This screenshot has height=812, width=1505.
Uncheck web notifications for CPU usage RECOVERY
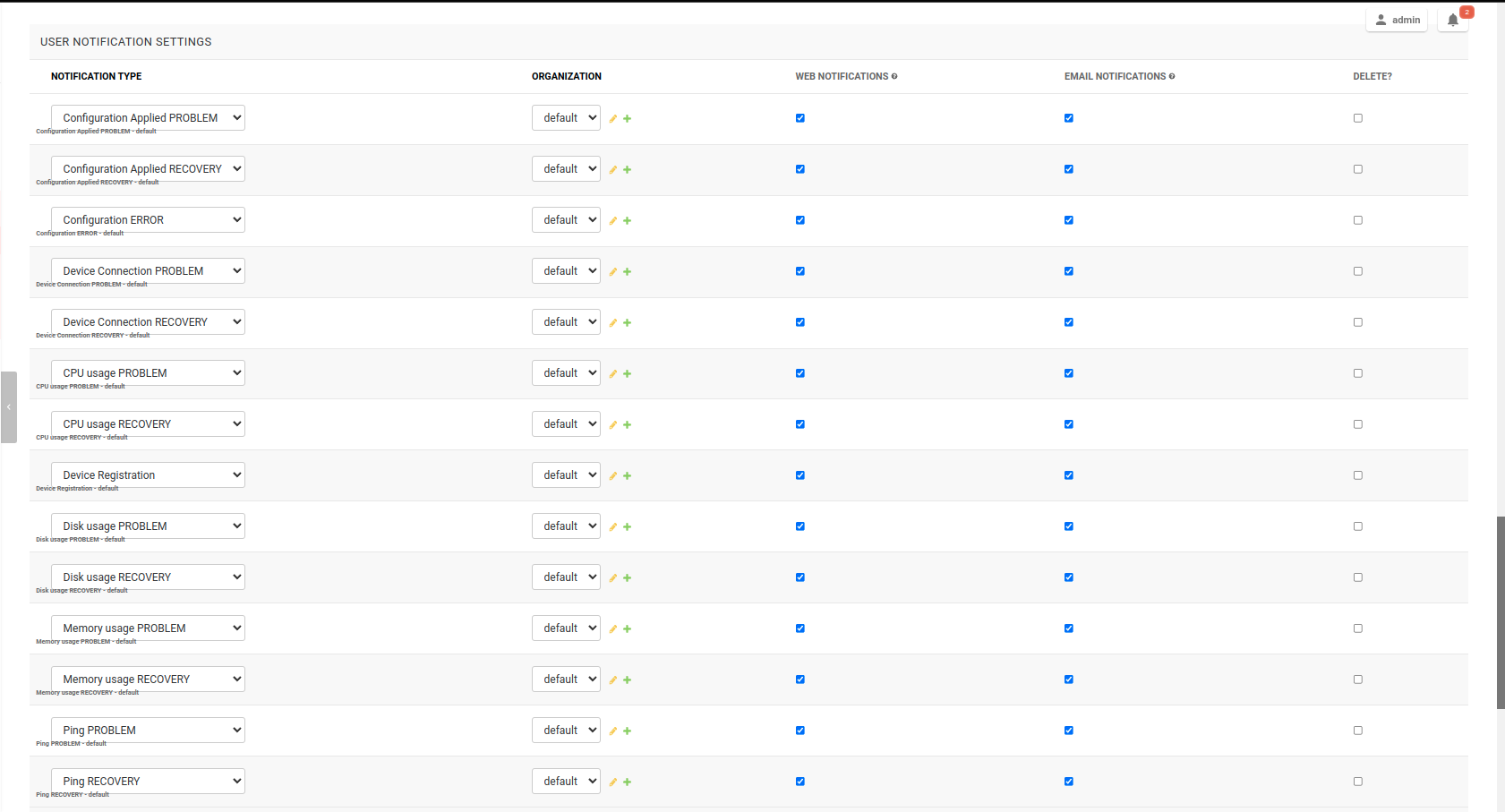(x=800, y=423)
